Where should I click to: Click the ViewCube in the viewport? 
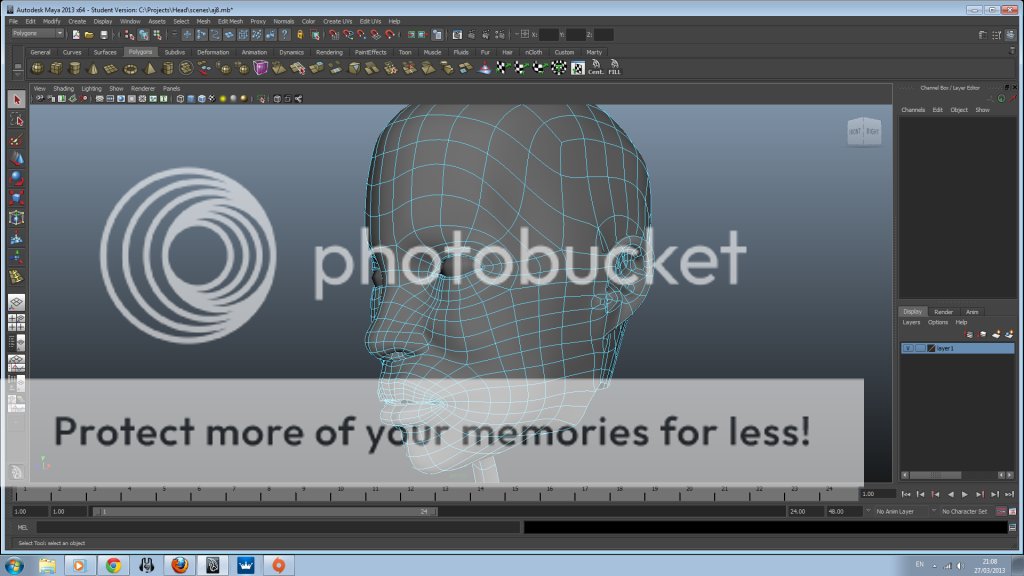(x=864, y=131)
